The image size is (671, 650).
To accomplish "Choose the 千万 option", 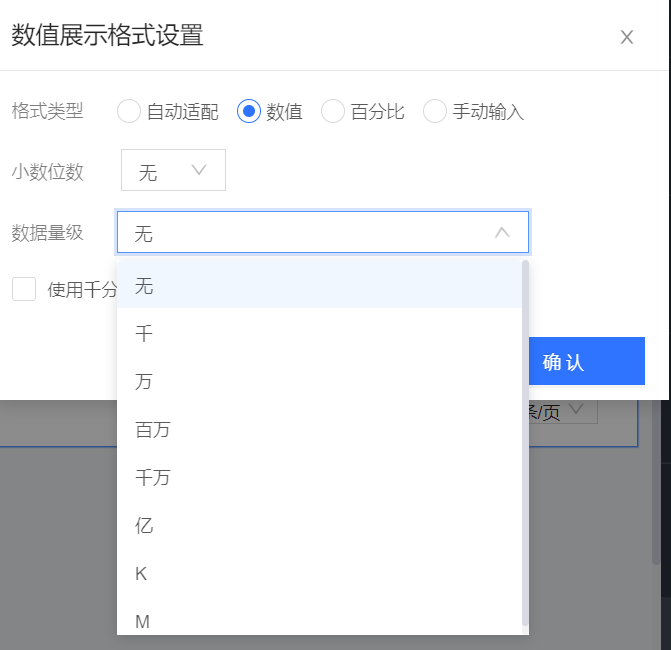I will [x=153, y=478].
